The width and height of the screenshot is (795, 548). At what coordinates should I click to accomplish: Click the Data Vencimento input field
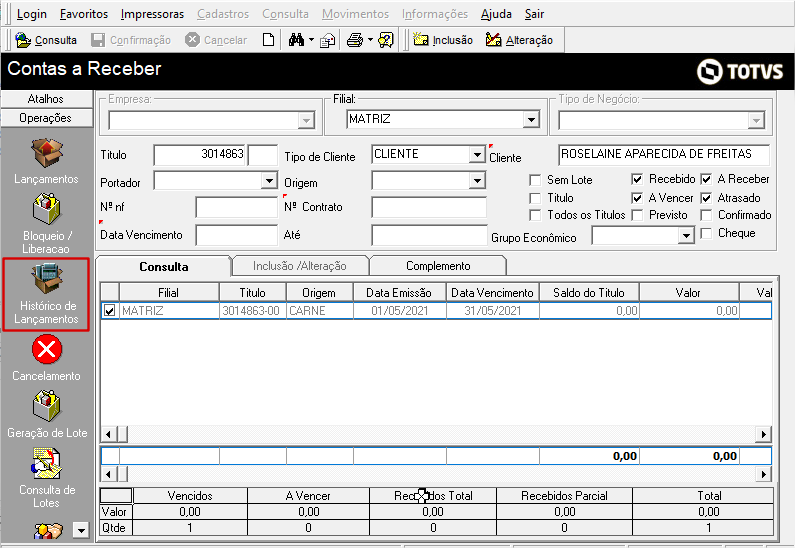[x=236, y=235]
